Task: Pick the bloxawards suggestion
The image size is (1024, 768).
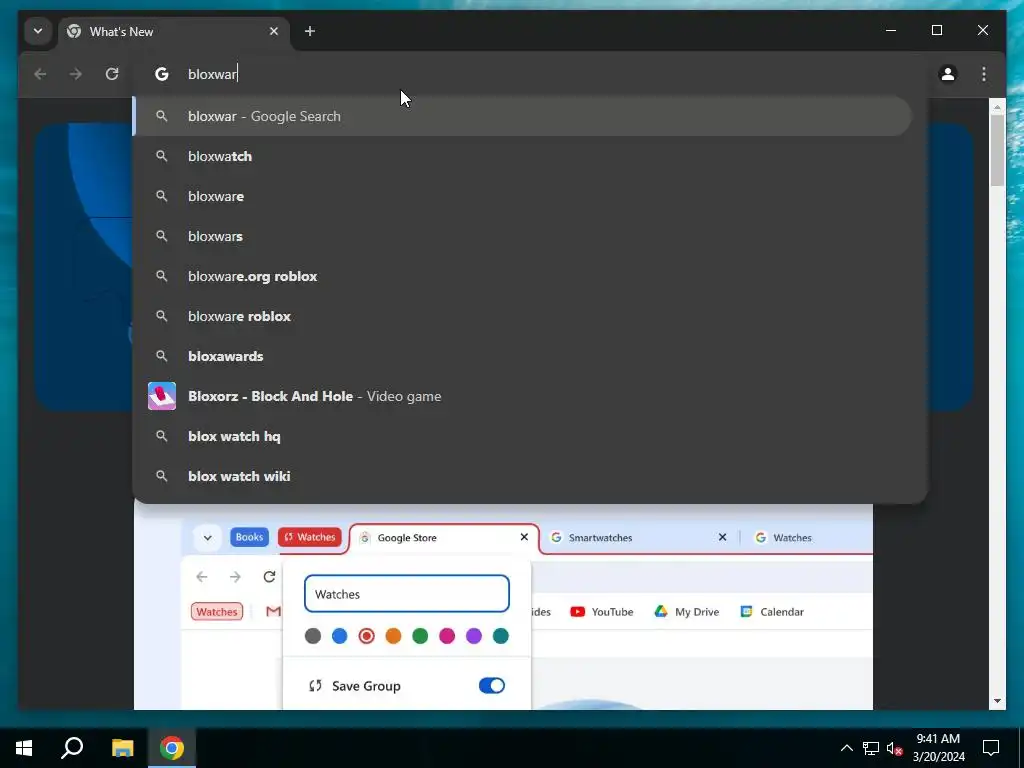Action: (522, 356)
